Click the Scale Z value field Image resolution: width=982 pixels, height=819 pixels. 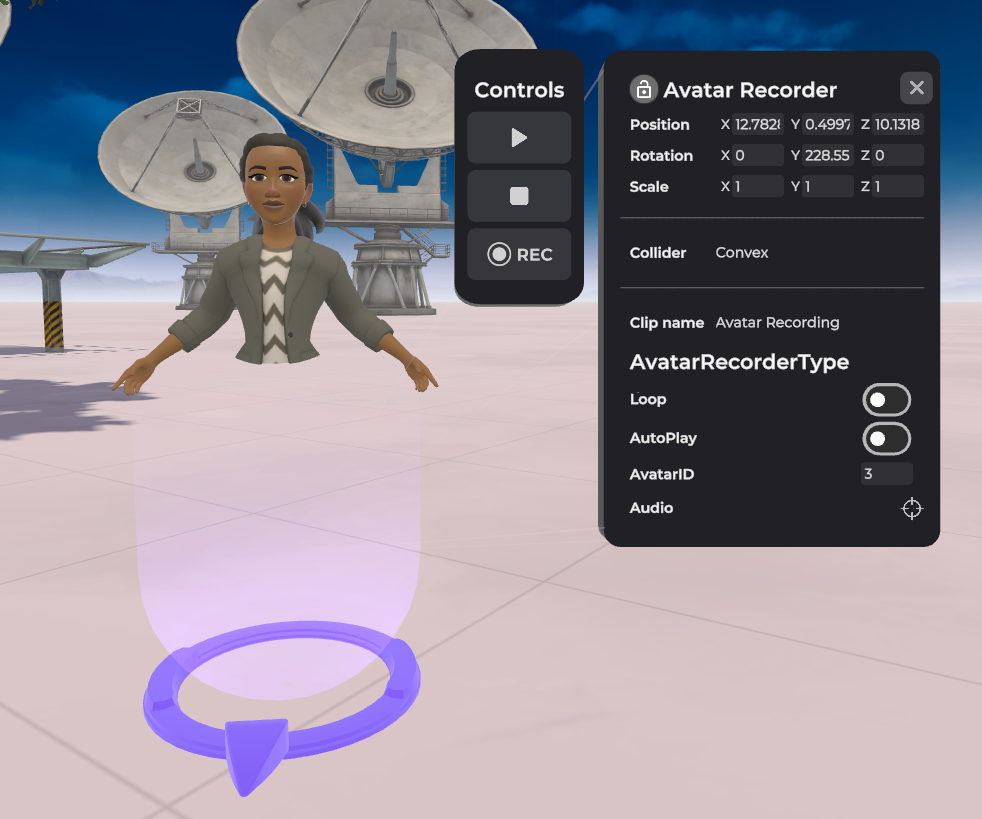tap(896, 186)
